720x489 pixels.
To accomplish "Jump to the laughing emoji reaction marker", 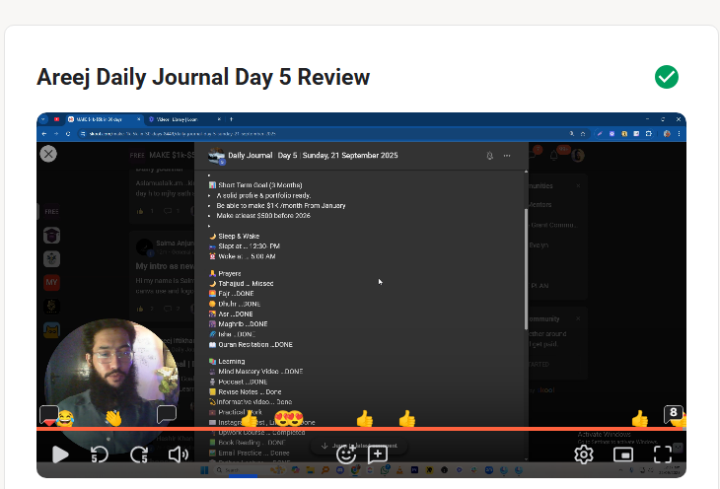I will pyautogui.click(x=65, y=418).
